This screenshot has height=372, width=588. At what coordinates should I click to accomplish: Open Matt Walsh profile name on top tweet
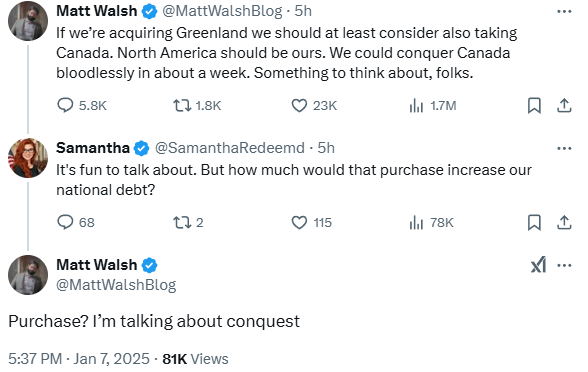coord(96,11)
